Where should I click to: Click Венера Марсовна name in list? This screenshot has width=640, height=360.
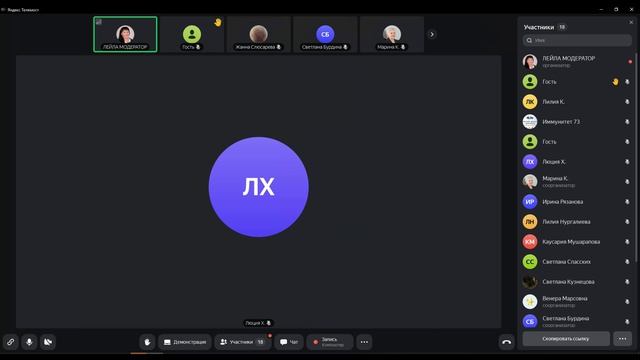564,298
